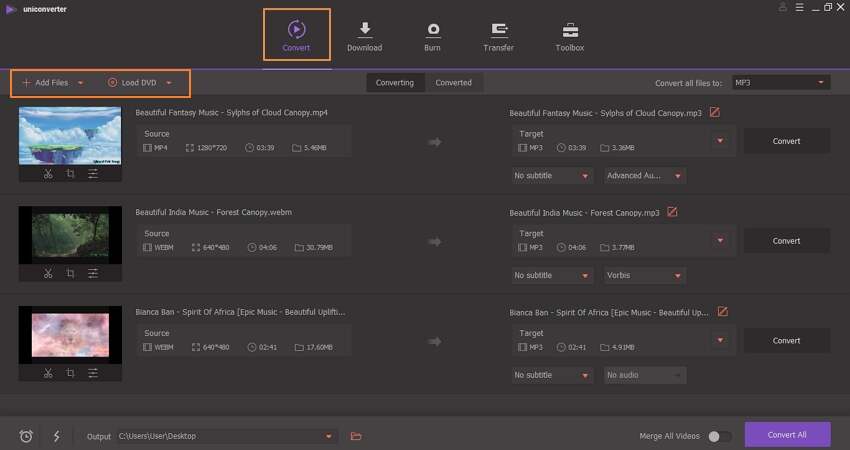Click Convert button for Bianca Ban file
The width and height of the screenshot is (850, 450).
point(786,341)
